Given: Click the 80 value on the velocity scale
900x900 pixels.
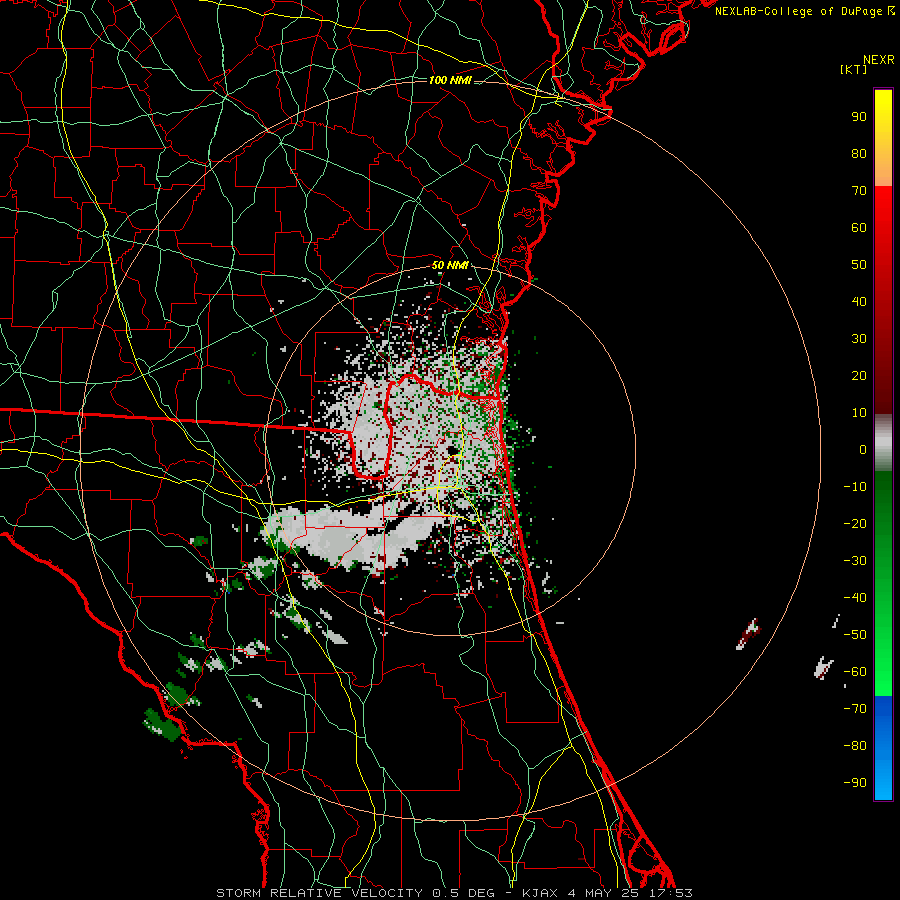Looking at the screenshot, I should click(x=859, y=154).
